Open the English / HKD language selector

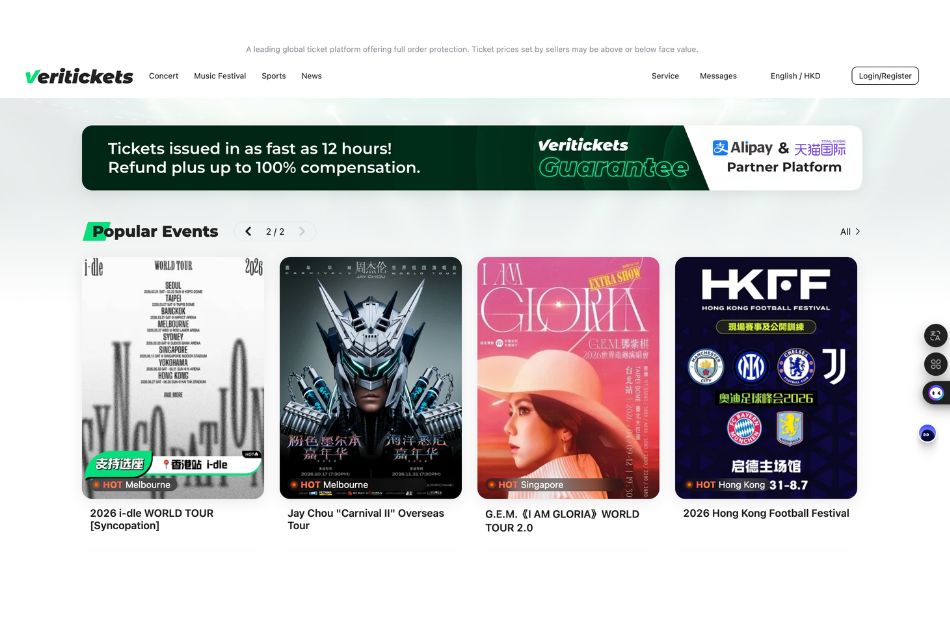point(796,76)
